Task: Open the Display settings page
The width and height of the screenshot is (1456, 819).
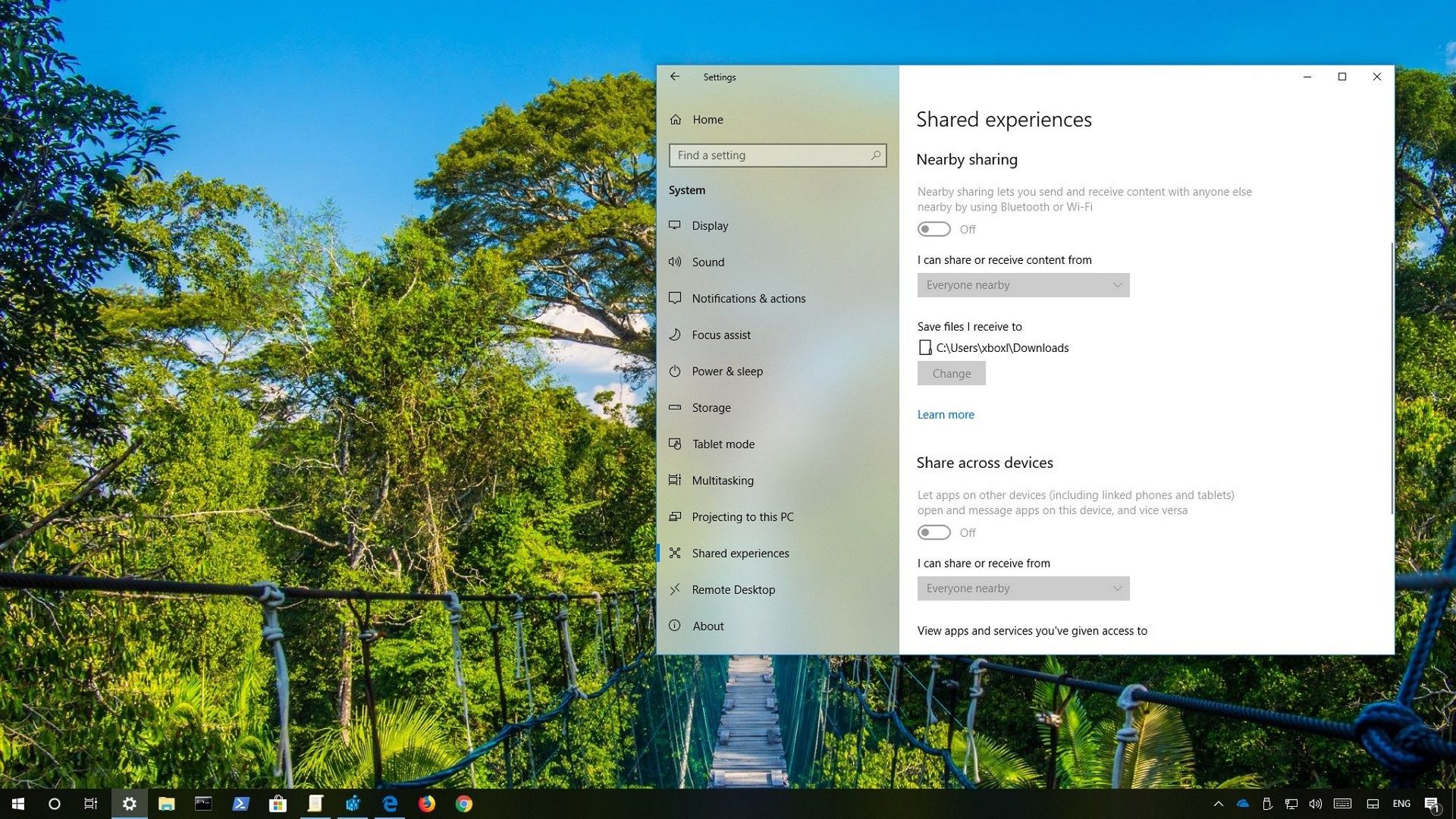Action: click(x=710, y=225)
